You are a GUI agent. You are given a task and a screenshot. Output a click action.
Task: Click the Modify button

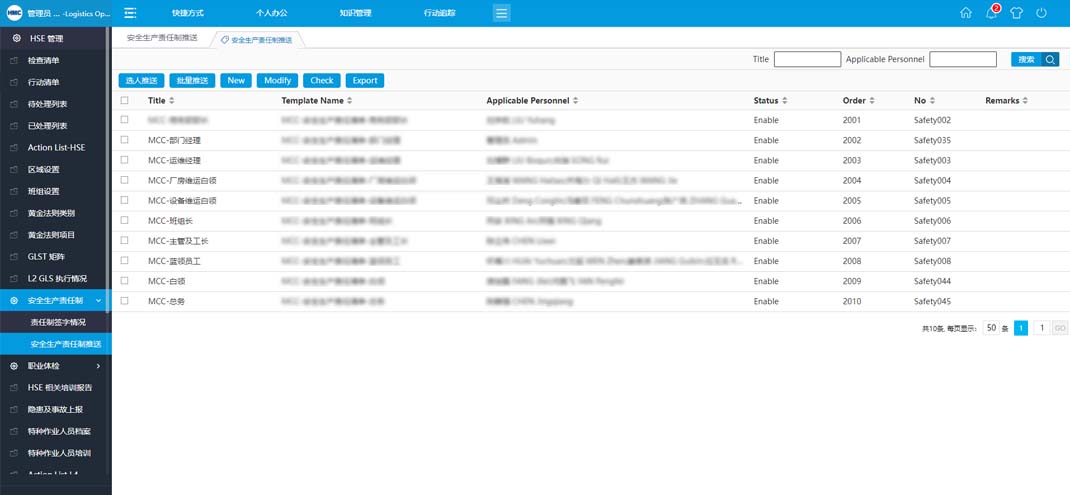tap(277, 80)
